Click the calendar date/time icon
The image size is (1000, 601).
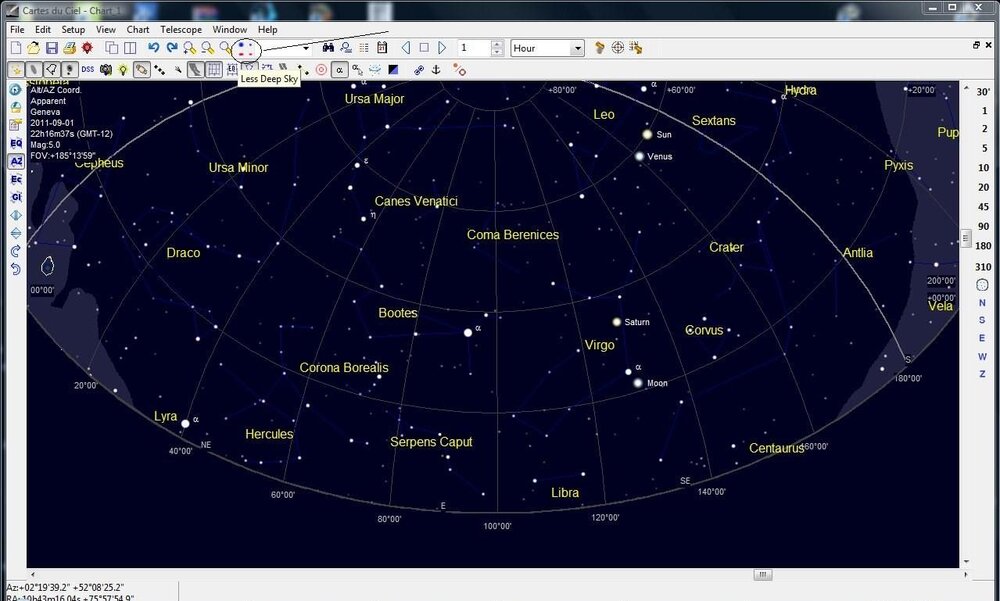click(x=382, y=48)
